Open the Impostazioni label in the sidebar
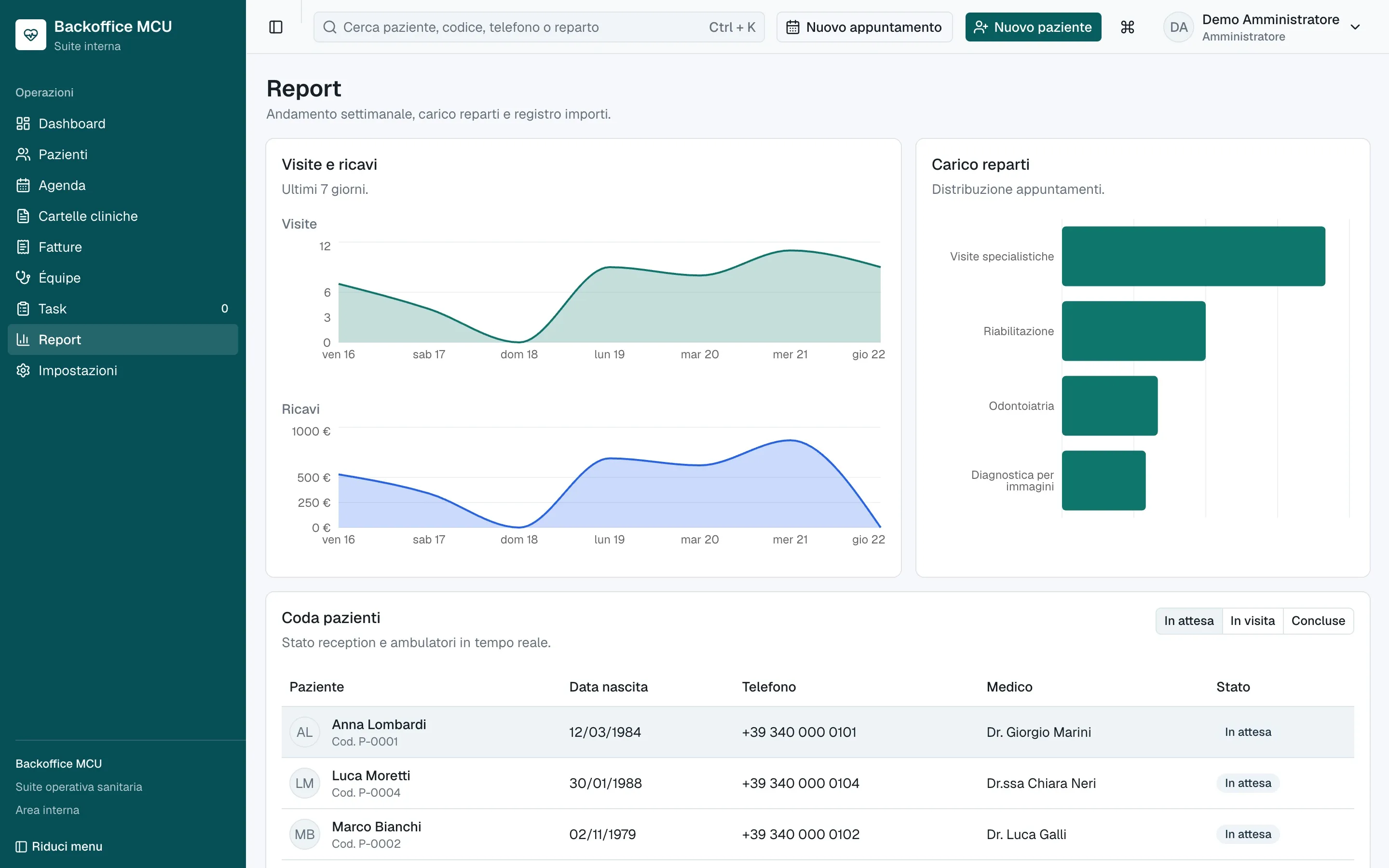The width and height of the screenshot is (1389, 868). point(78,371)
